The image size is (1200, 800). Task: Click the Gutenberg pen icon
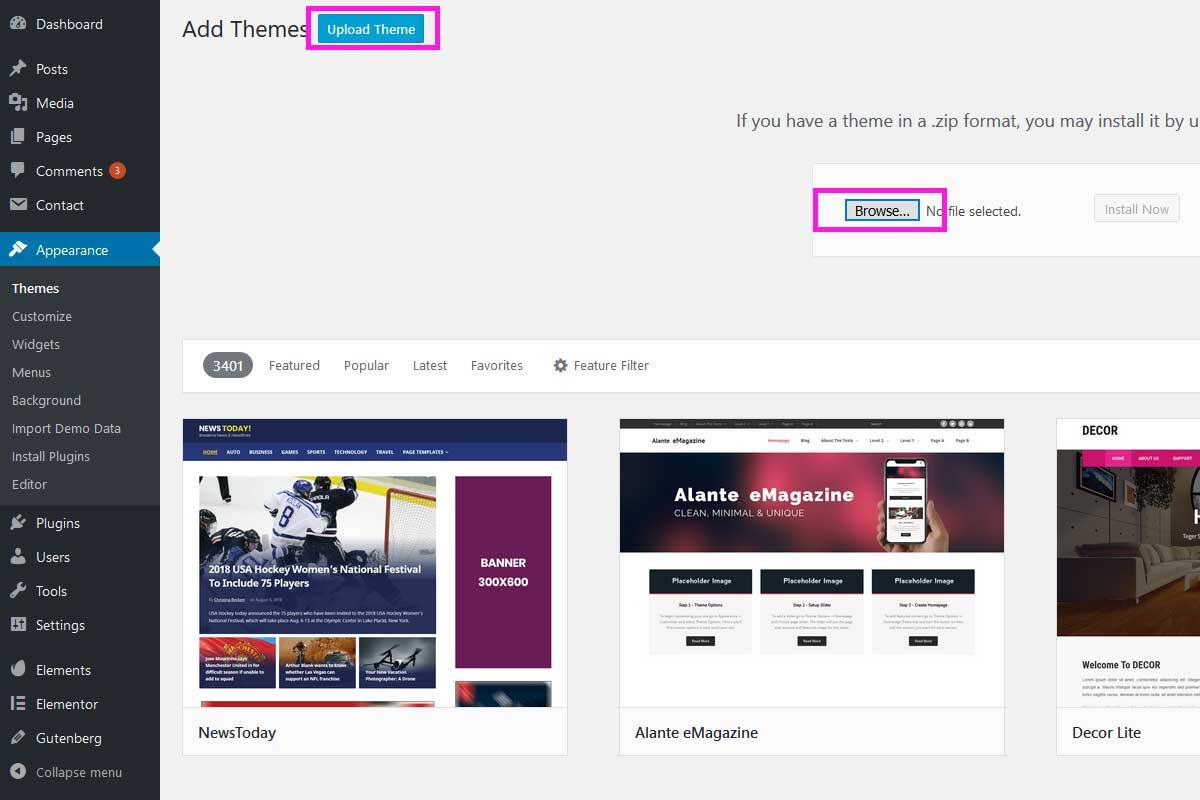[x=18, y=738]
